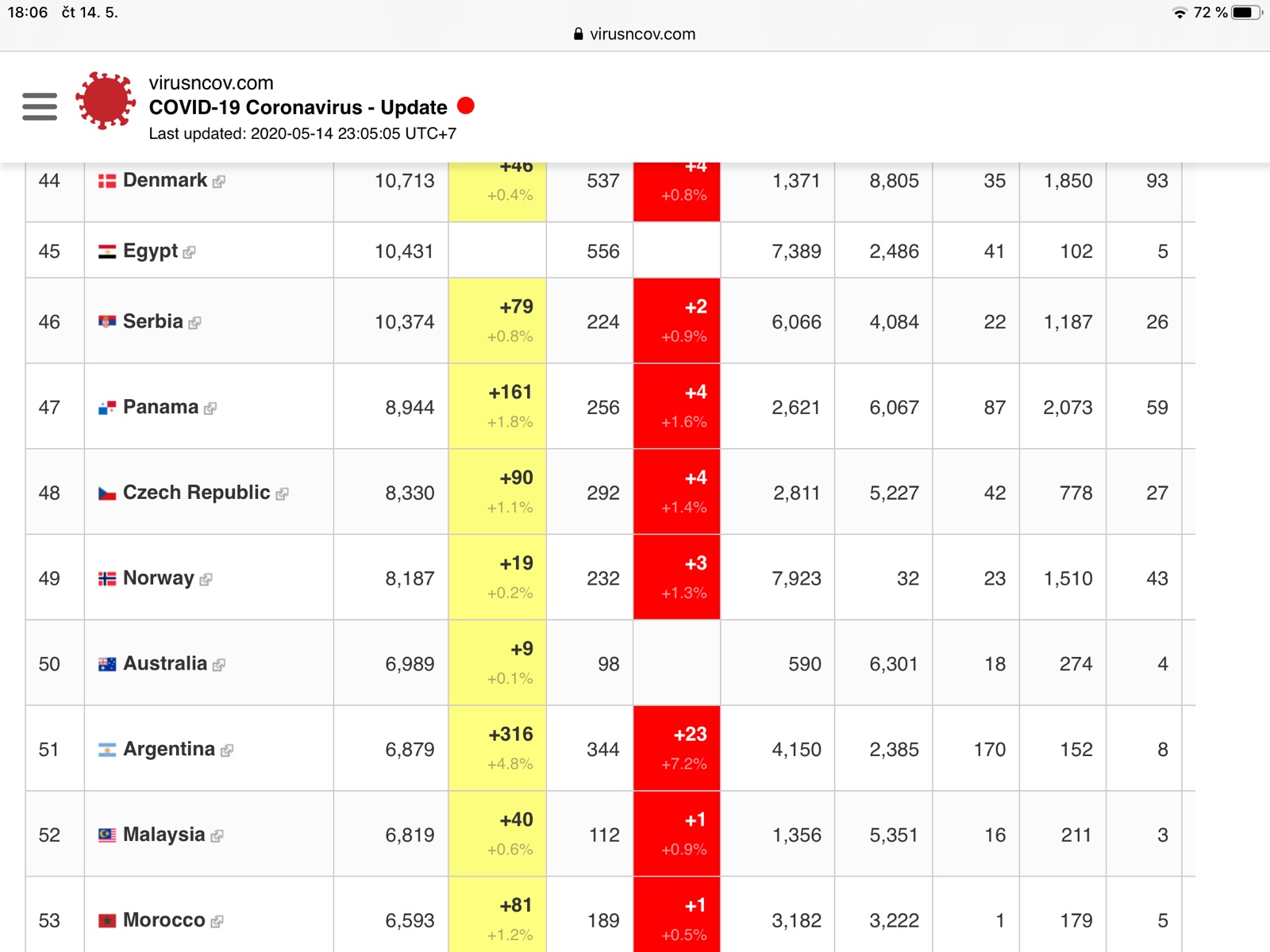
Task: Click the Morocco flag icon
Action: [107, 920]
